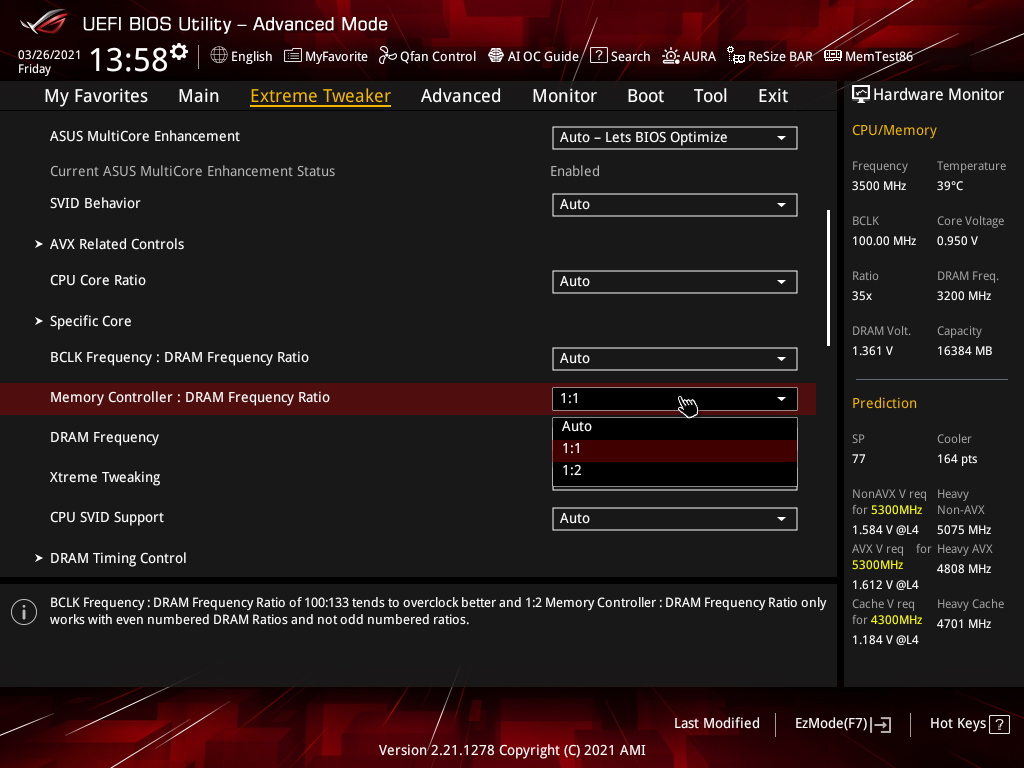Collapse Memory Controller DRAM Ratio dropdown

point(675,399)
